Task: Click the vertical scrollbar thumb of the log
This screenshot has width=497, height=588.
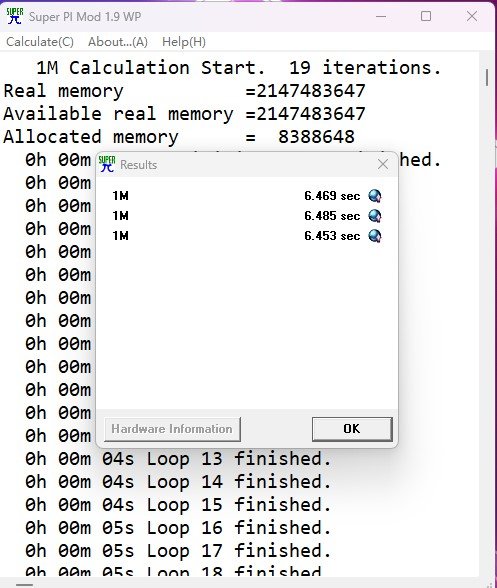Action: point(487,77)
